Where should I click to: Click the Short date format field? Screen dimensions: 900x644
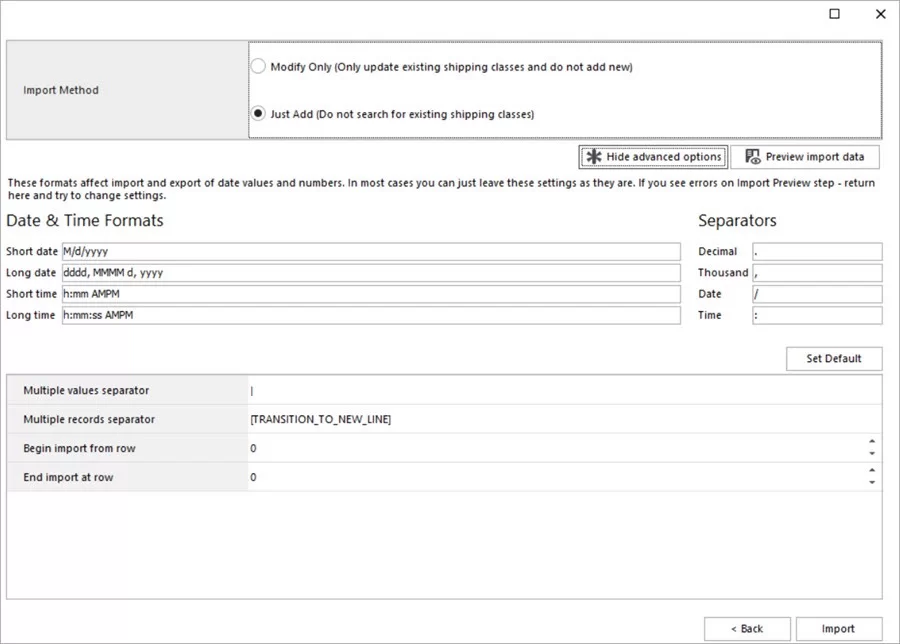pyautogui.click(x=370, y=251)
